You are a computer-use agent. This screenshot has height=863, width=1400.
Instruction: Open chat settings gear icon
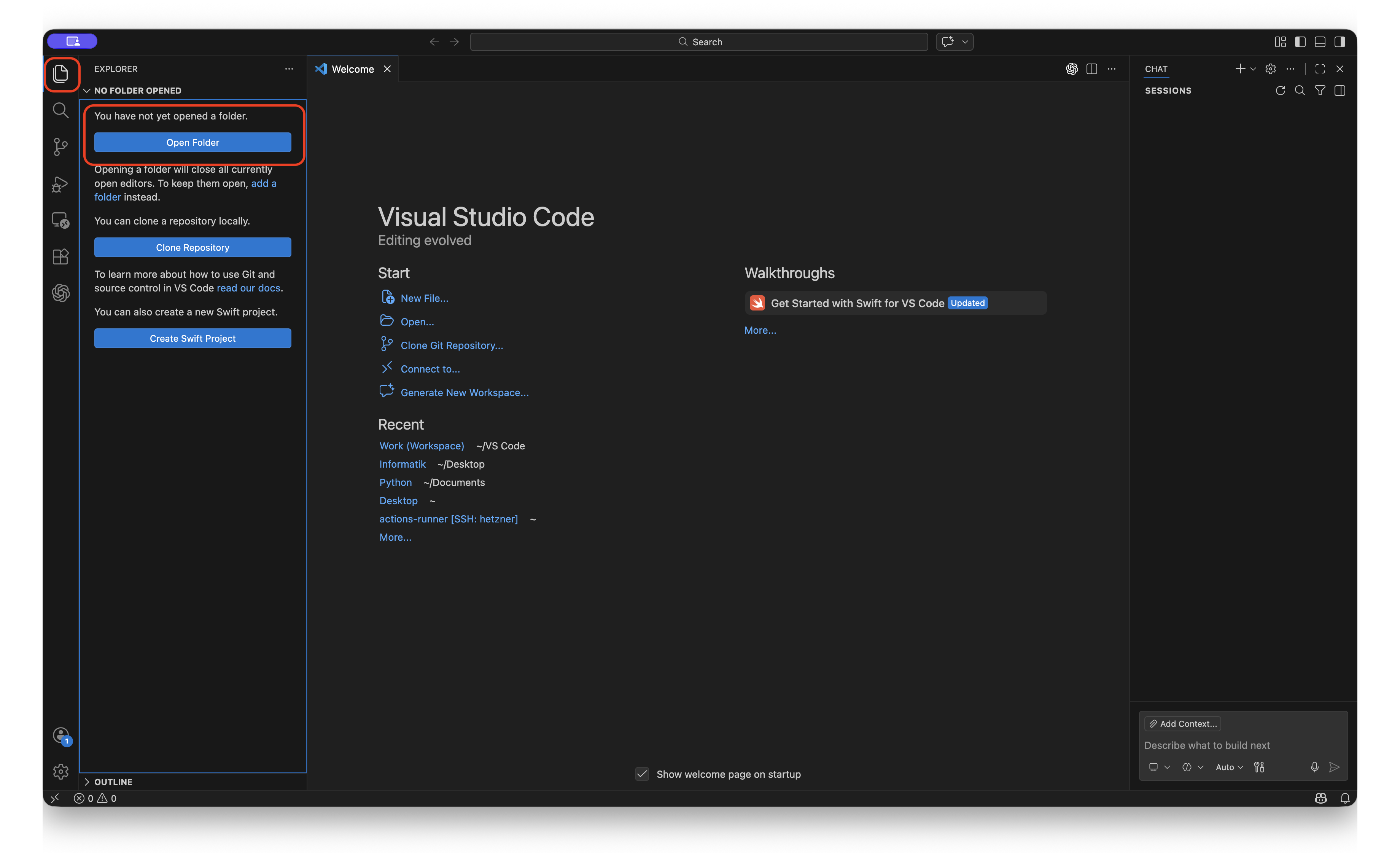[1271, 69]
